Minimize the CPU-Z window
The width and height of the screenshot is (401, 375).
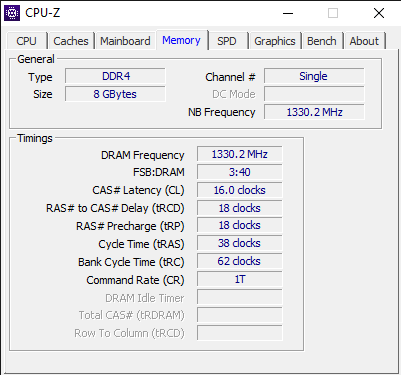click(288, 13)
